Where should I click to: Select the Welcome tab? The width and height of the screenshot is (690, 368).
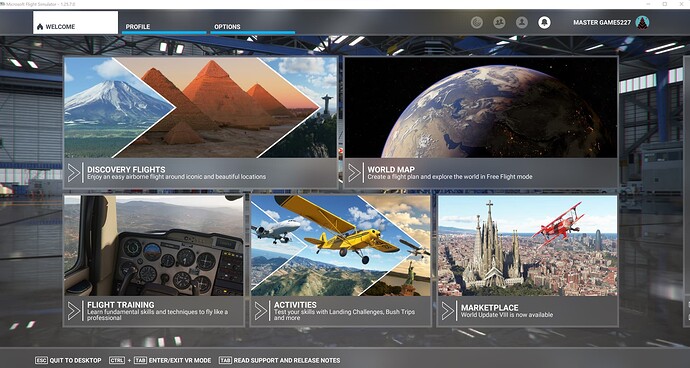point(75,23)
